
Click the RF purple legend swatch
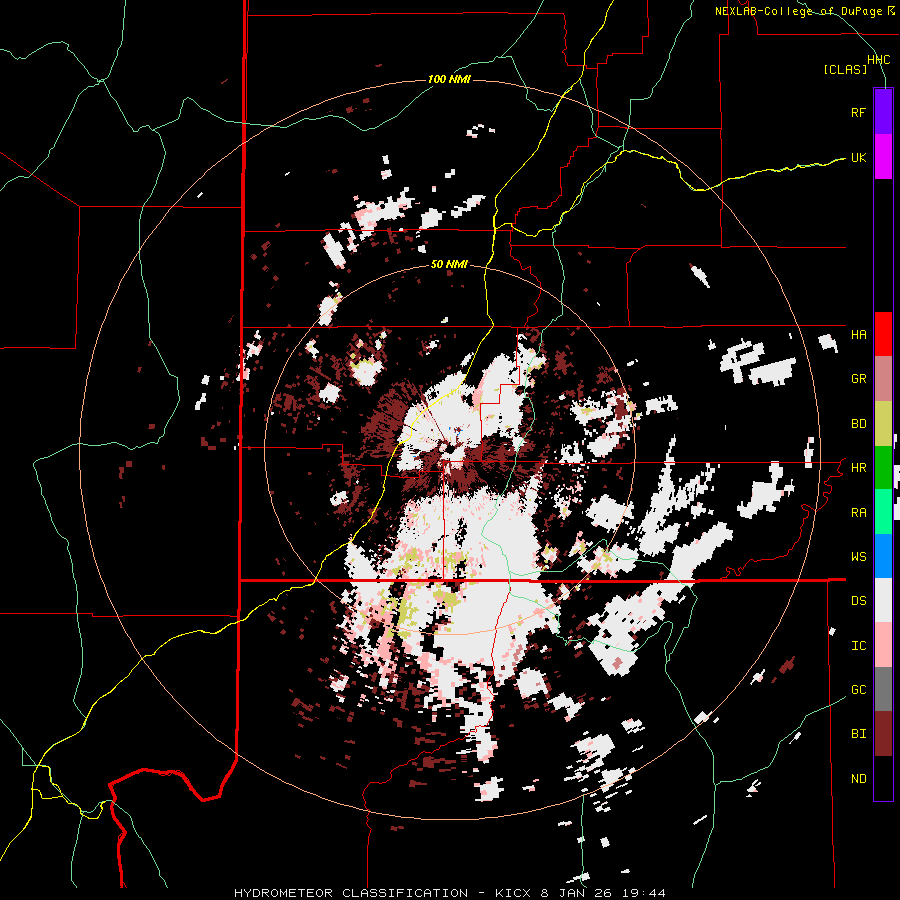(x=883, y=112)
